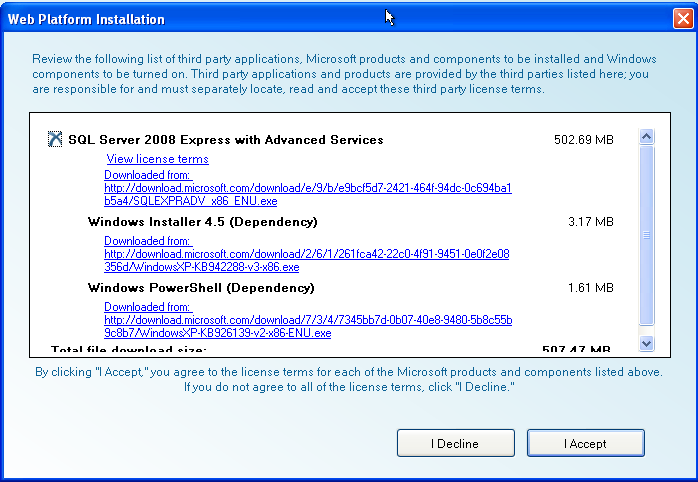Click the 'By clicking I Accept' agreement text
698x482 pixels.
click(x=349, y=379)
